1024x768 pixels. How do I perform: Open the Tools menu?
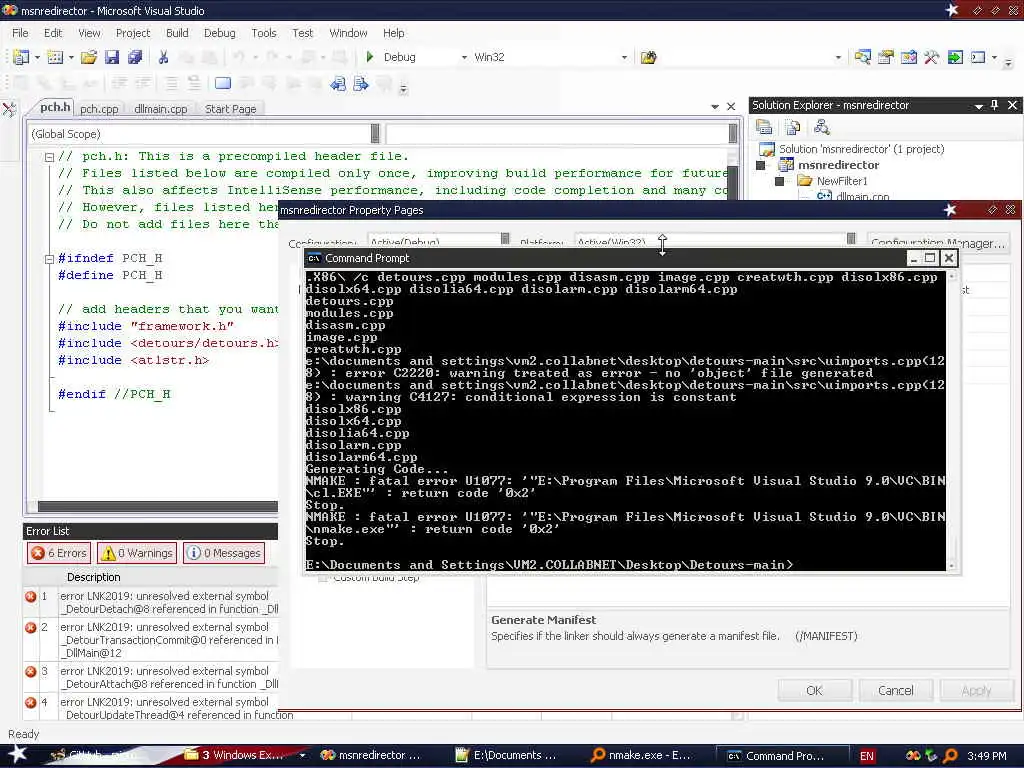[x=264, y=33]
